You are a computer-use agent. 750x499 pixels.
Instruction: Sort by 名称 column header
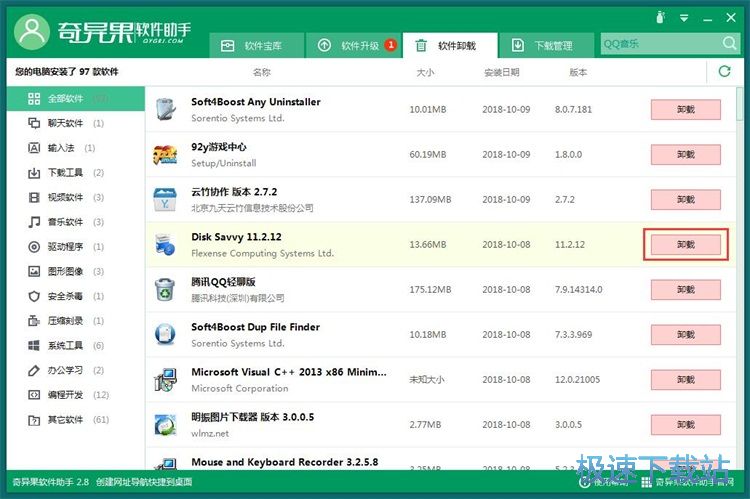point(262,72)
